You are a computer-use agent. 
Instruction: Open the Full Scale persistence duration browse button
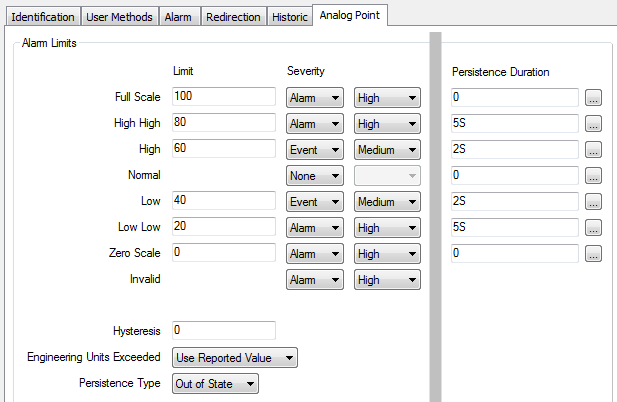click(593, 98)
